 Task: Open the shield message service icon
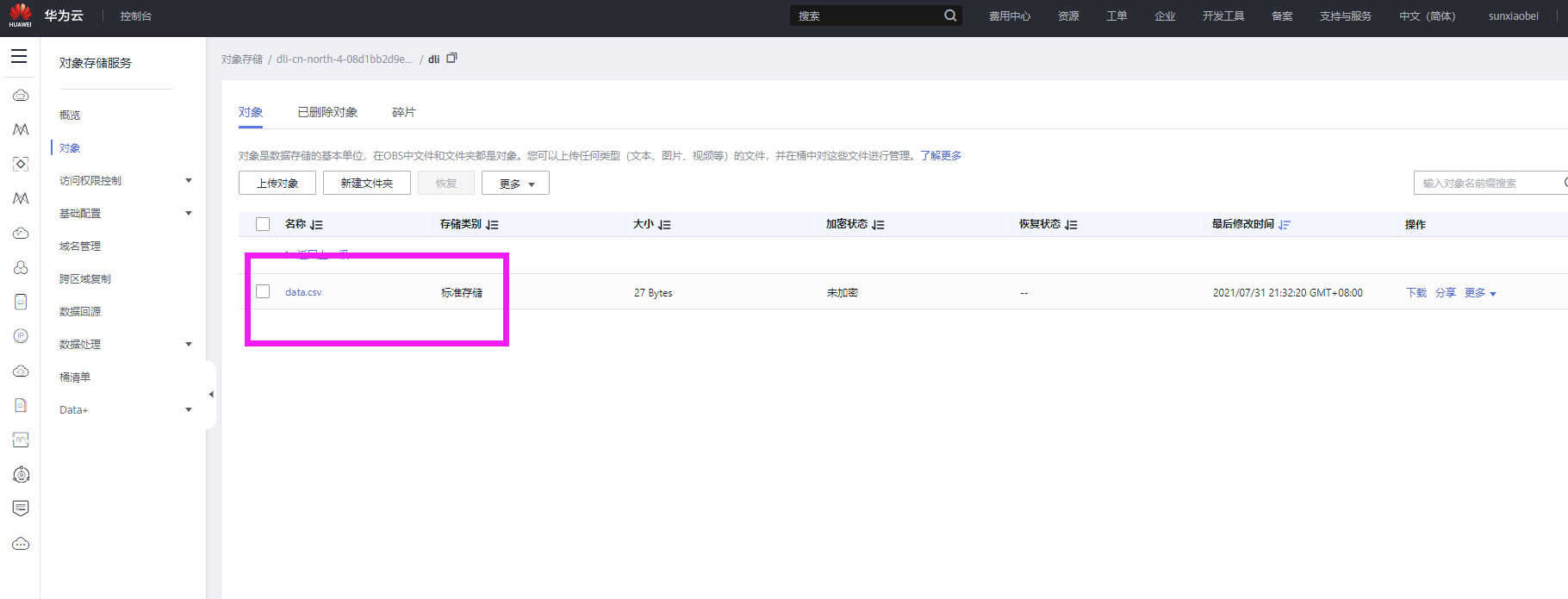click(x=21, y=509)
